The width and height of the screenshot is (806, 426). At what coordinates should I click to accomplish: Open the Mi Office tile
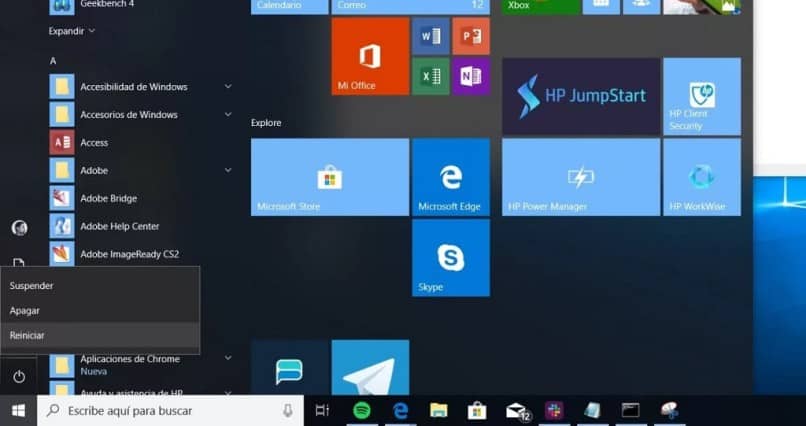point(370,56)
